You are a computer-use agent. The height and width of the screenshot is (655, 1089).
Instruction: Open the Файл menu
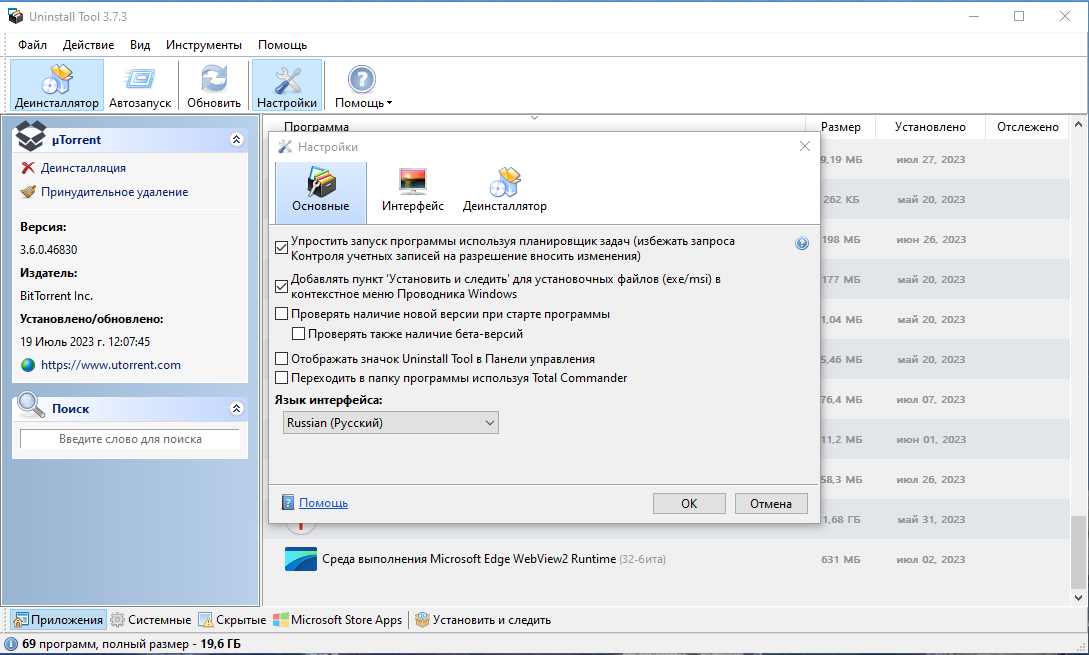pyautogui.click(x=33, y=44)
